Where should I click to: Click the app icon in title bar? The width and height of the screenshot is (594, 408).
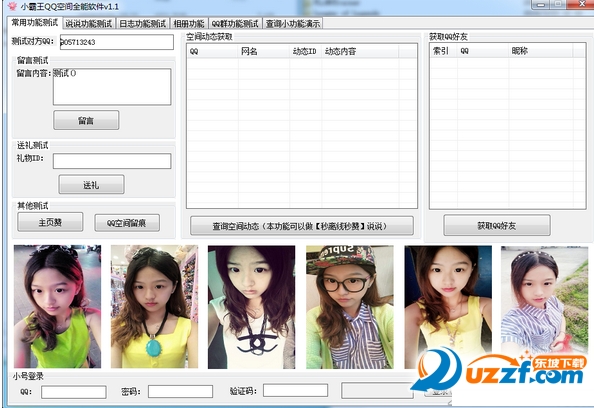pos(12,6)
